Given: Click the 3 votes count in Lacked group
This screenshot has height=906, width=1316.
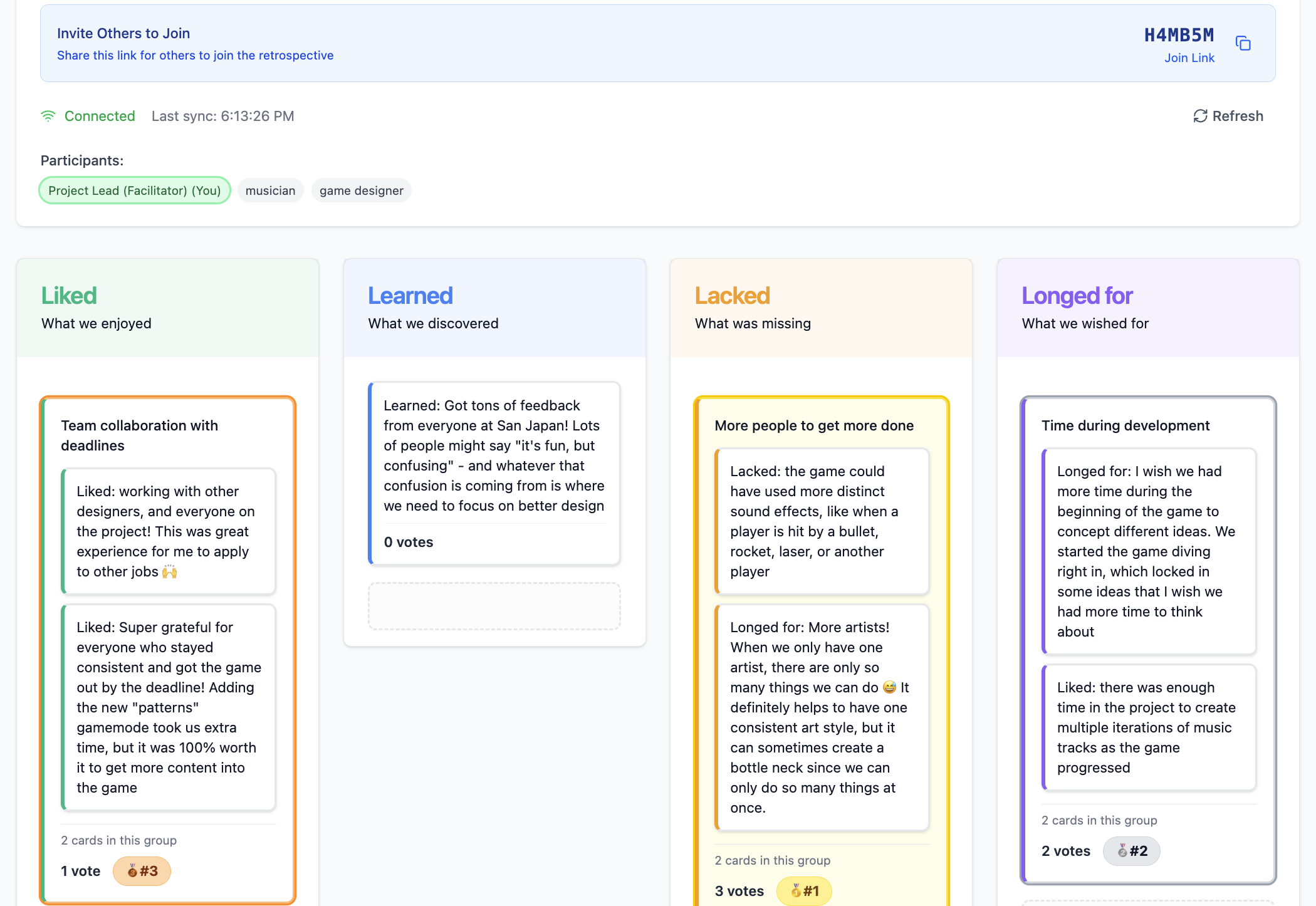Looking at the screenshot, I should tap(739, 891).
